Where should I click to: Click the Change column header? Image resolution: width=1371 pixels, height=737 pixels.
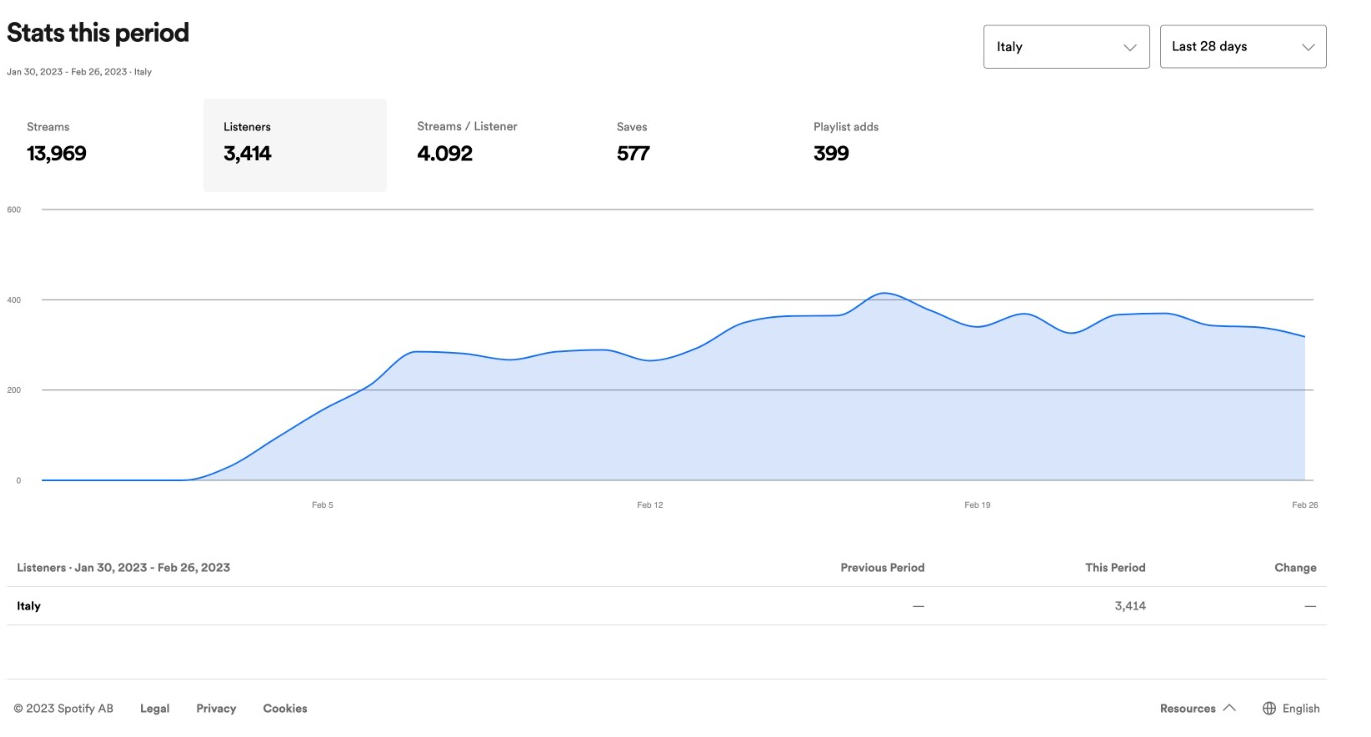(x=1295, y=567)
